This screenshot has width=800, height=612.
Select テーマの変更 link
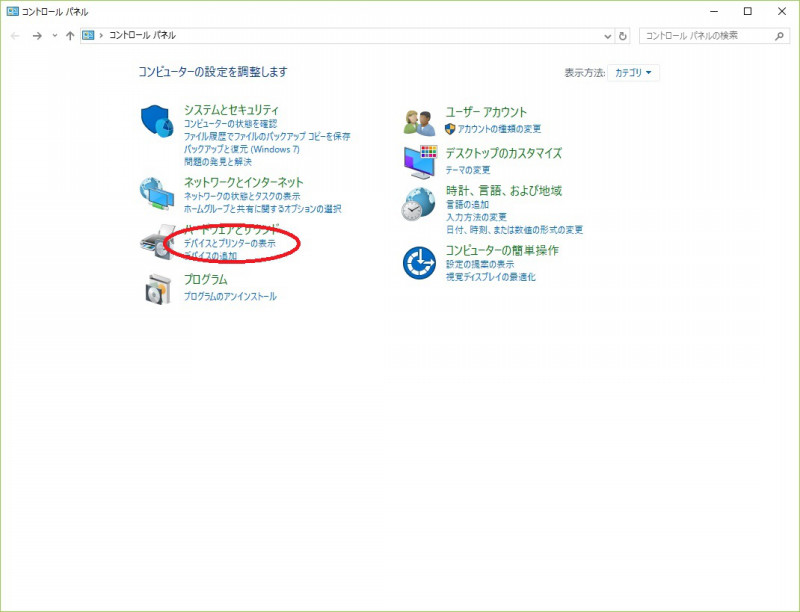coord(468,170)
